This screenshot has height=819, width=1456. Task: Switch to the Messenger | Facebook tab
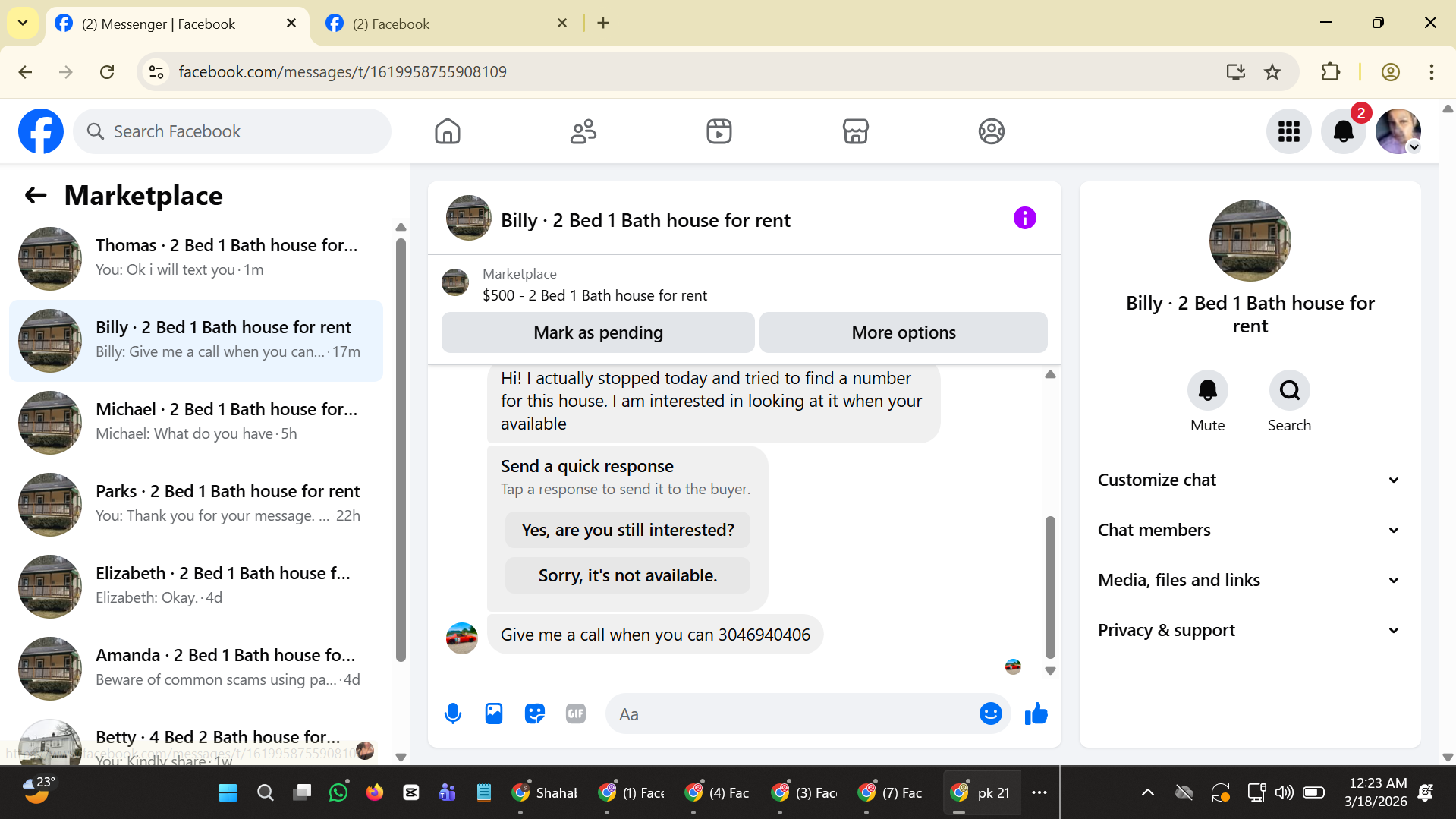pos(178,24)
